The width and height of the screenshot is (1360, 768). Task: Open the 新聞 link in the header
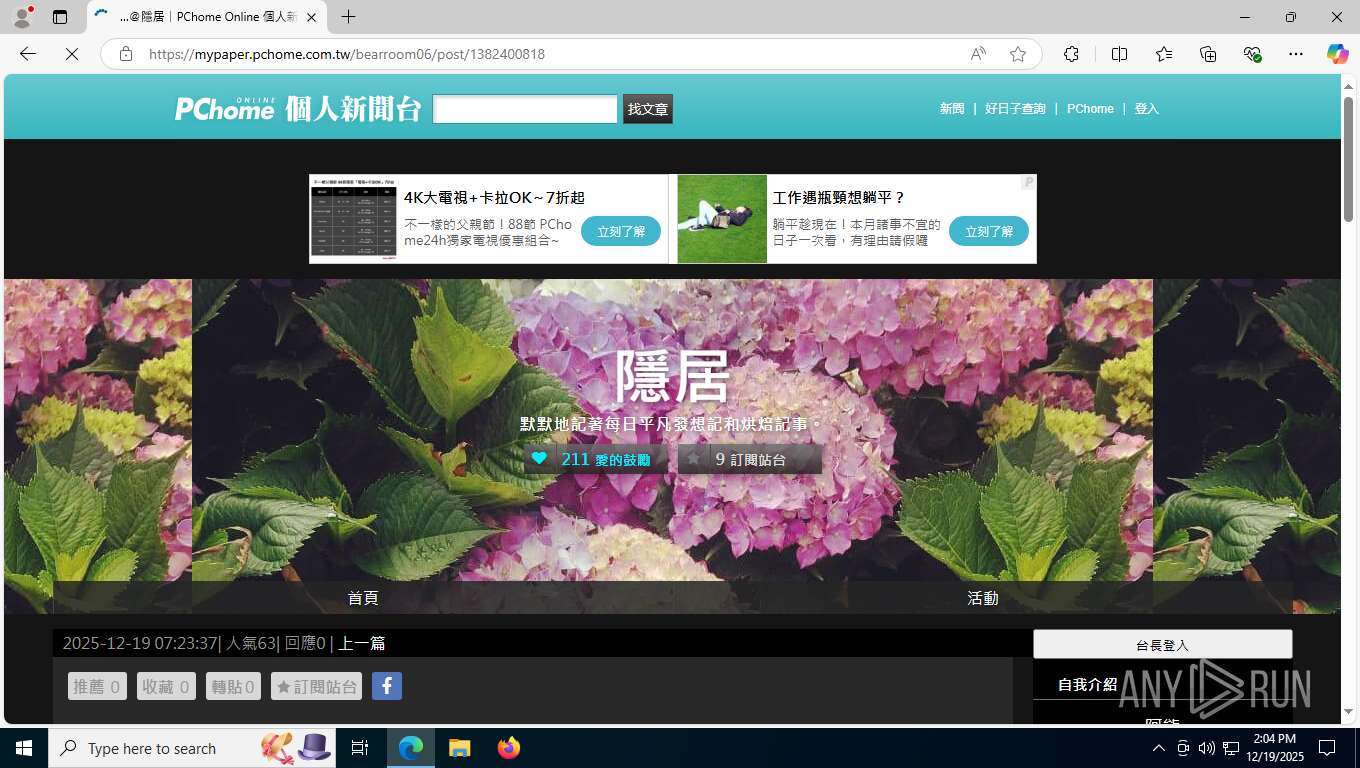[952, 109]
